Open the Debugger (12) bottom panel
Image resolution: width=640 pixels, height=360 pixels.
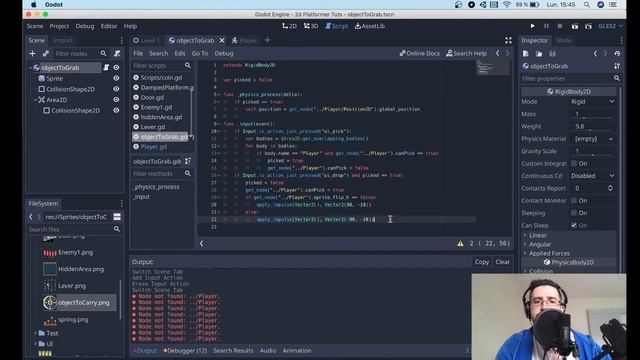pyautogui.click(x=185, y=350)
